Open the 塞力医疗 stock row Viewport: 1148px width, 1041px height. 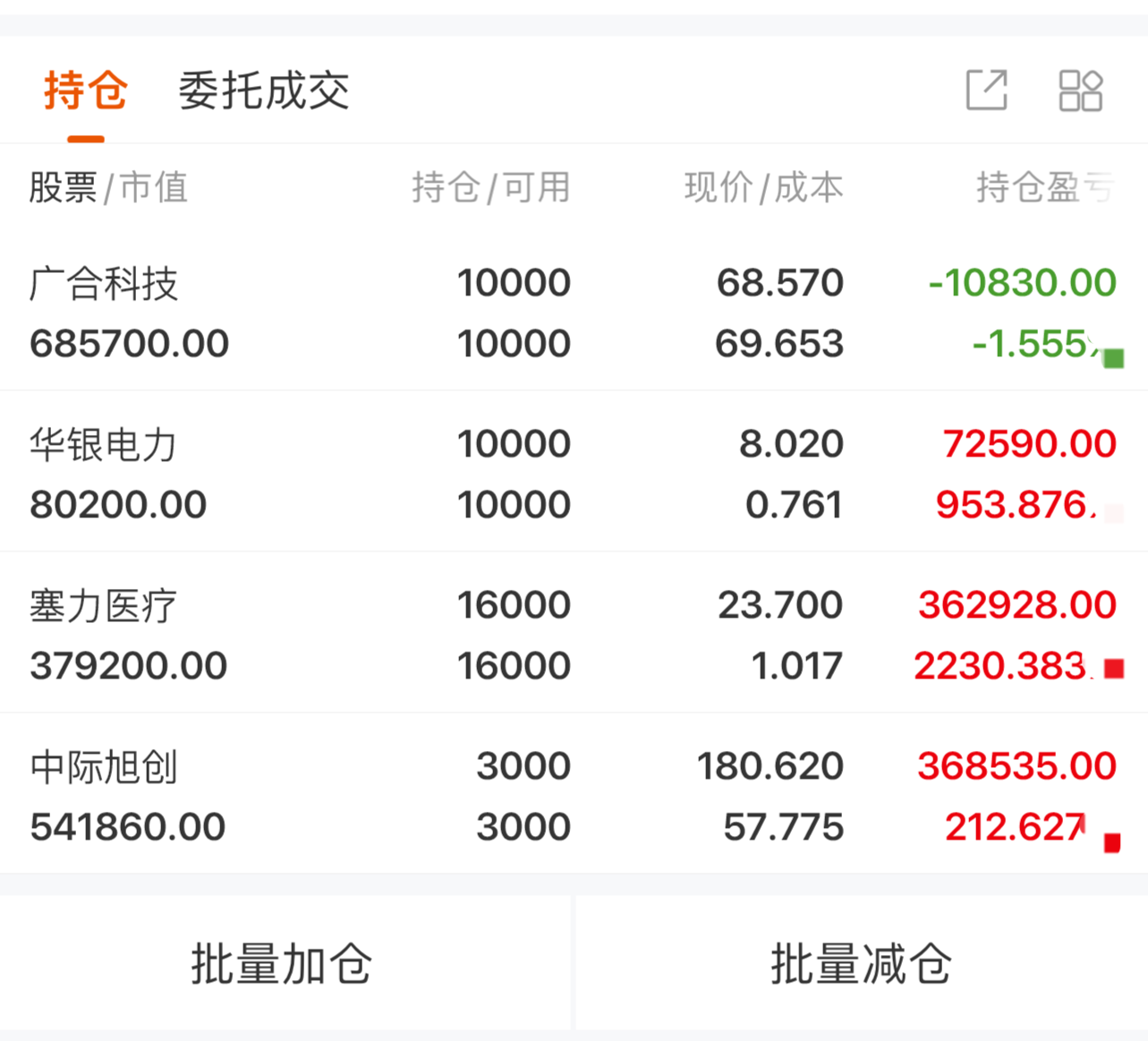(x=574, y=633)
